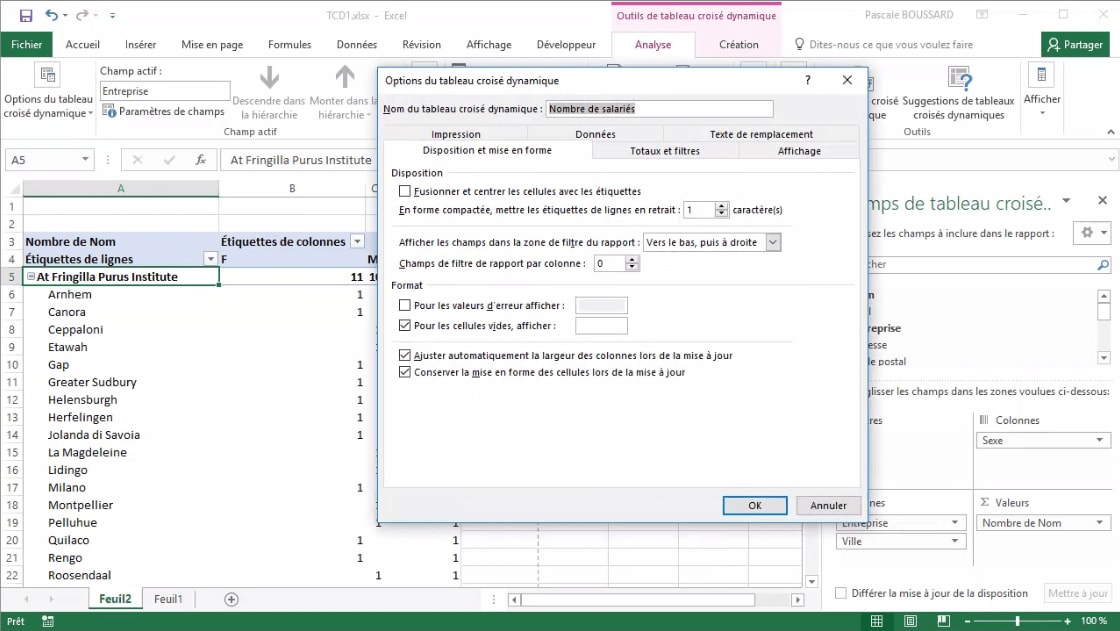Switch to Affichage dialog tab
This screenshot has height=631, width=1120.
coord(799,151)
